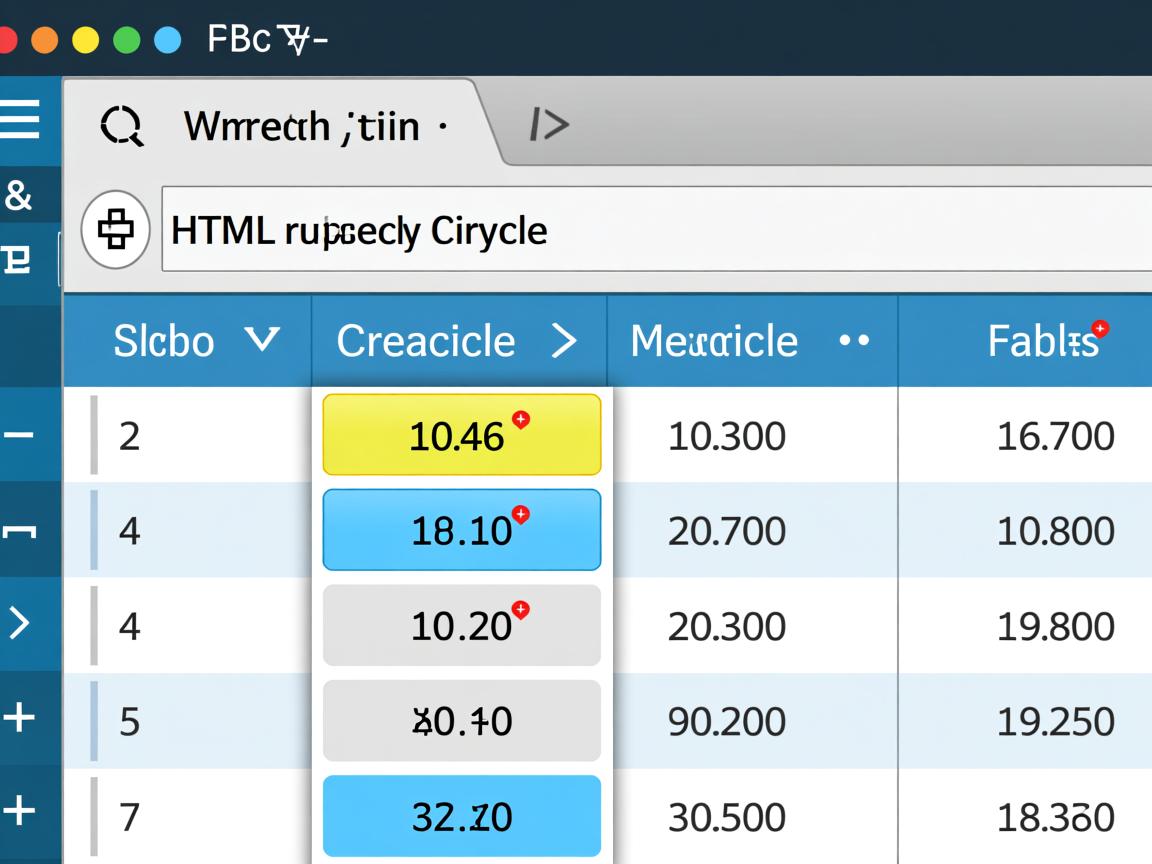Click the minus icon in left sidebar
The image size is (1152, 864).
point(19,436)
